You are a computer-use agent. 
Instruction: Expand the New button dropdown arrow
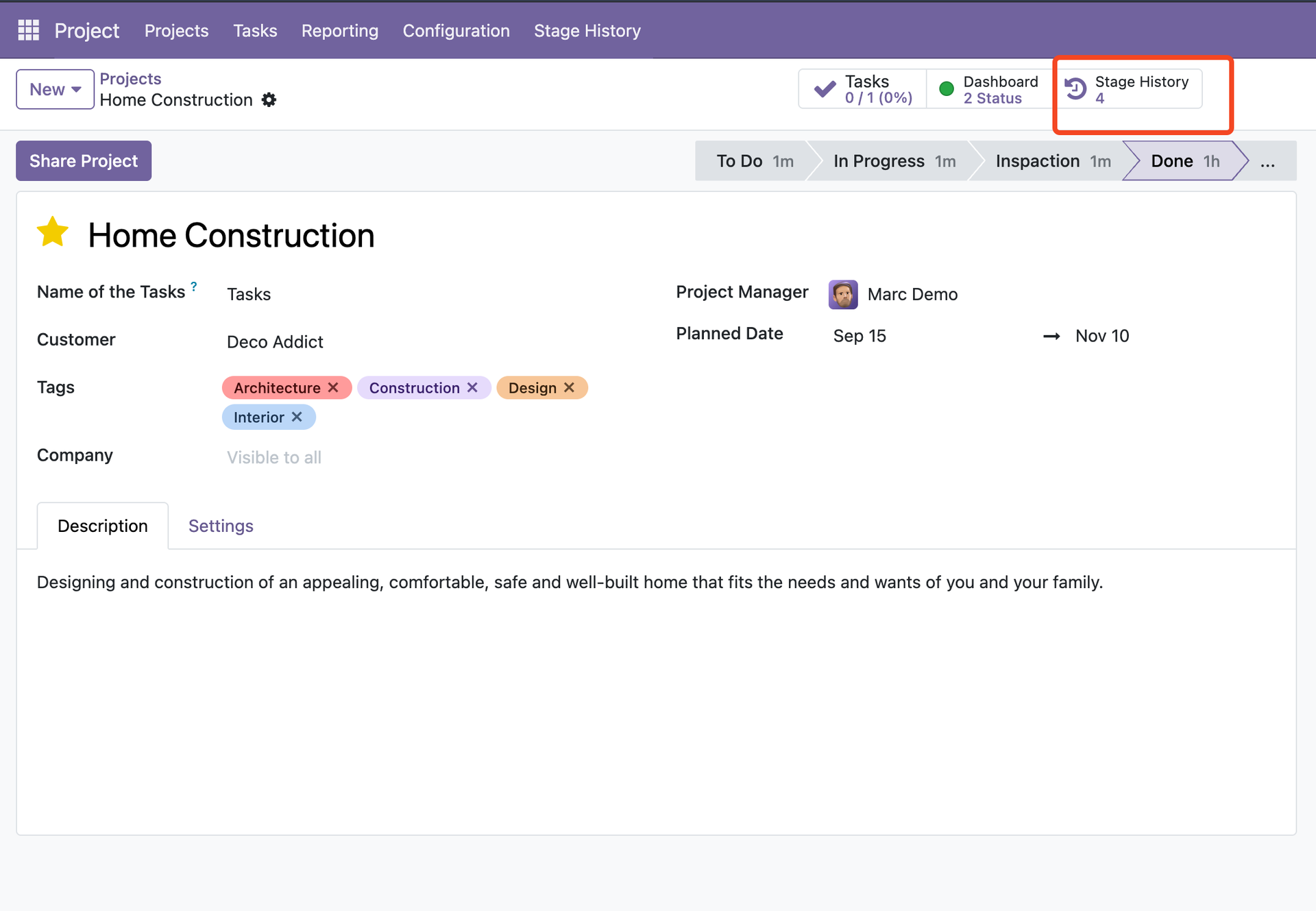click(75, 89)
